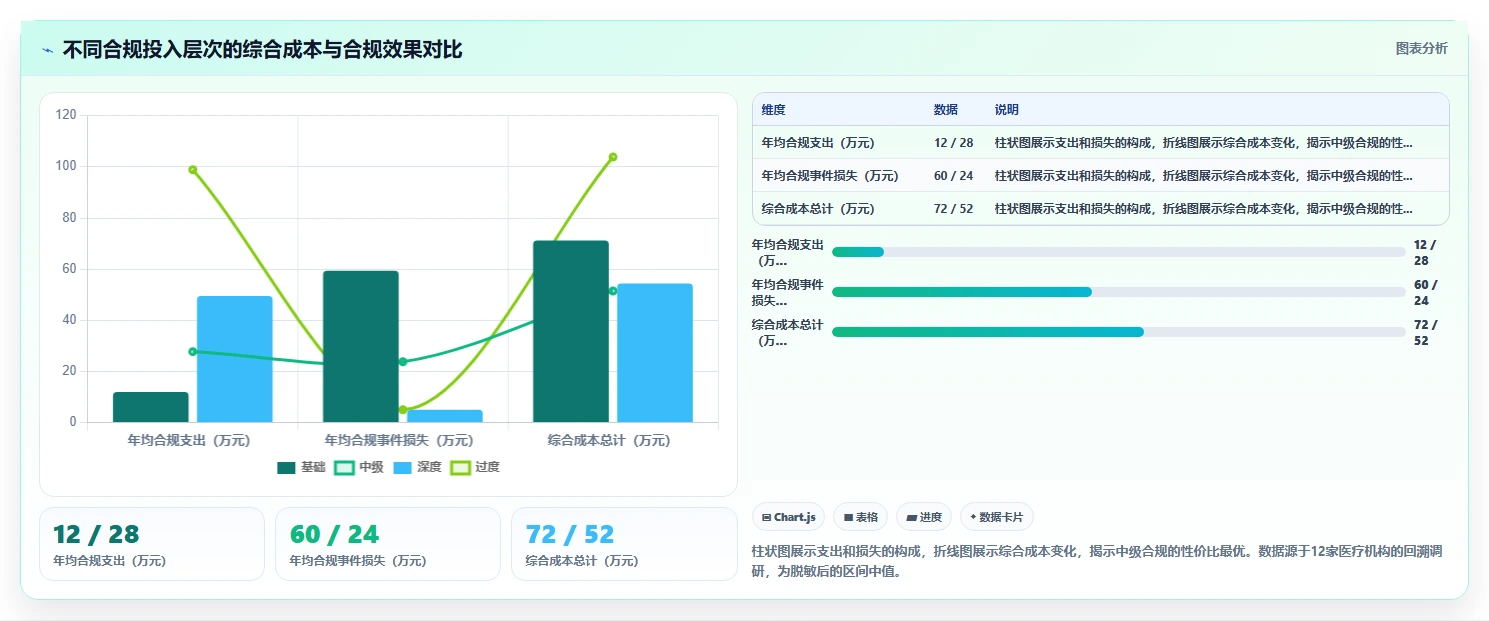Click the 深度 bar for 年均合规事件损失
This screenshot has width=1489, height=621.
click(445, 416)
